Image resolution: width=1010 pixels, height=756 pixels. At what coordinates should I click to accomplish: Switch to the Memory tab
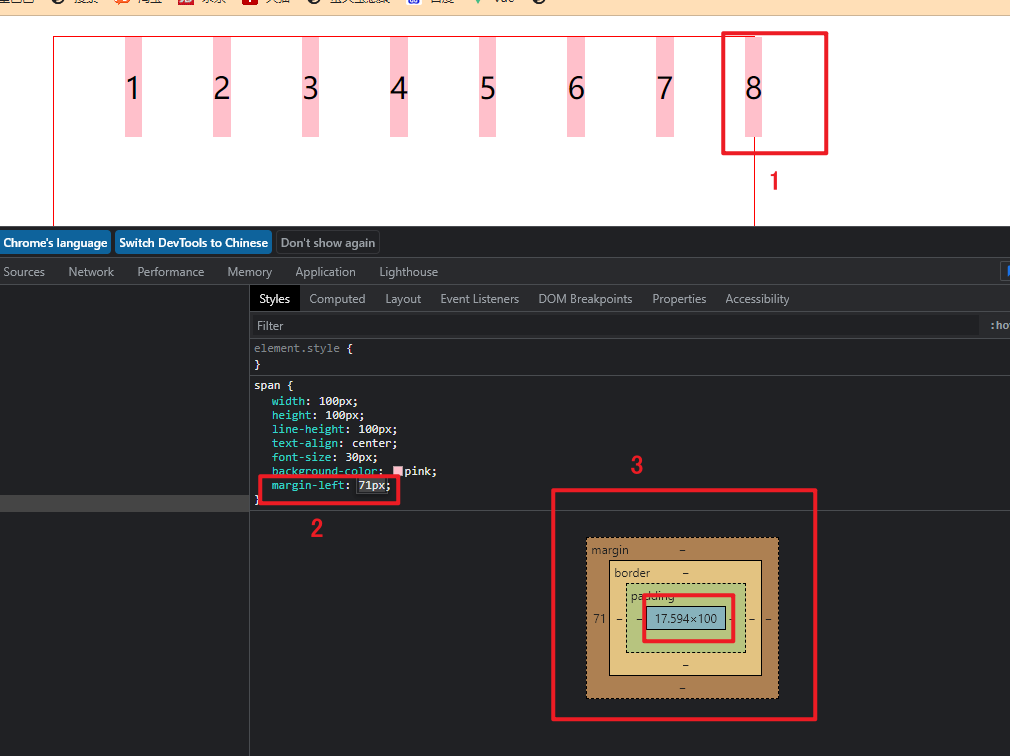[x=249, y=272]
